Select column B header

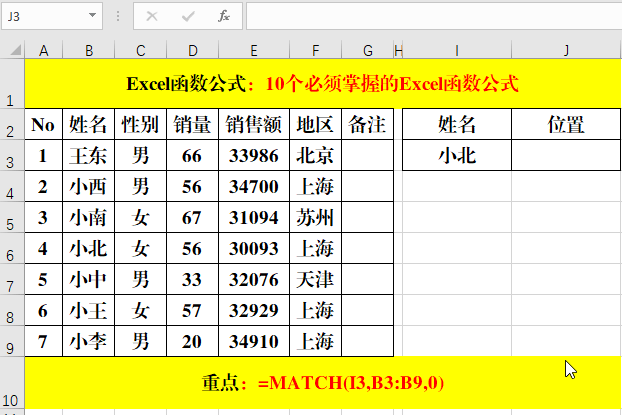pyautogui.click(x=88, y=51)
